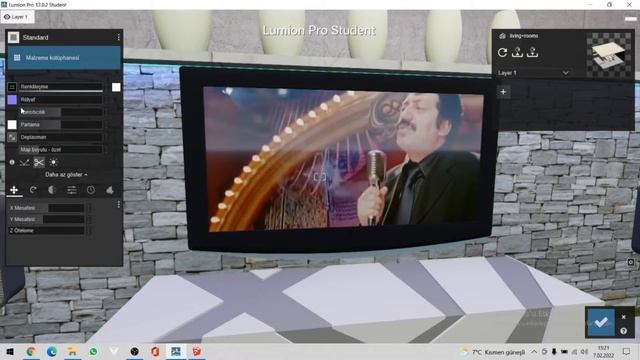
Task: Open File Explorer from the taskbar
Action: (72, 351)
